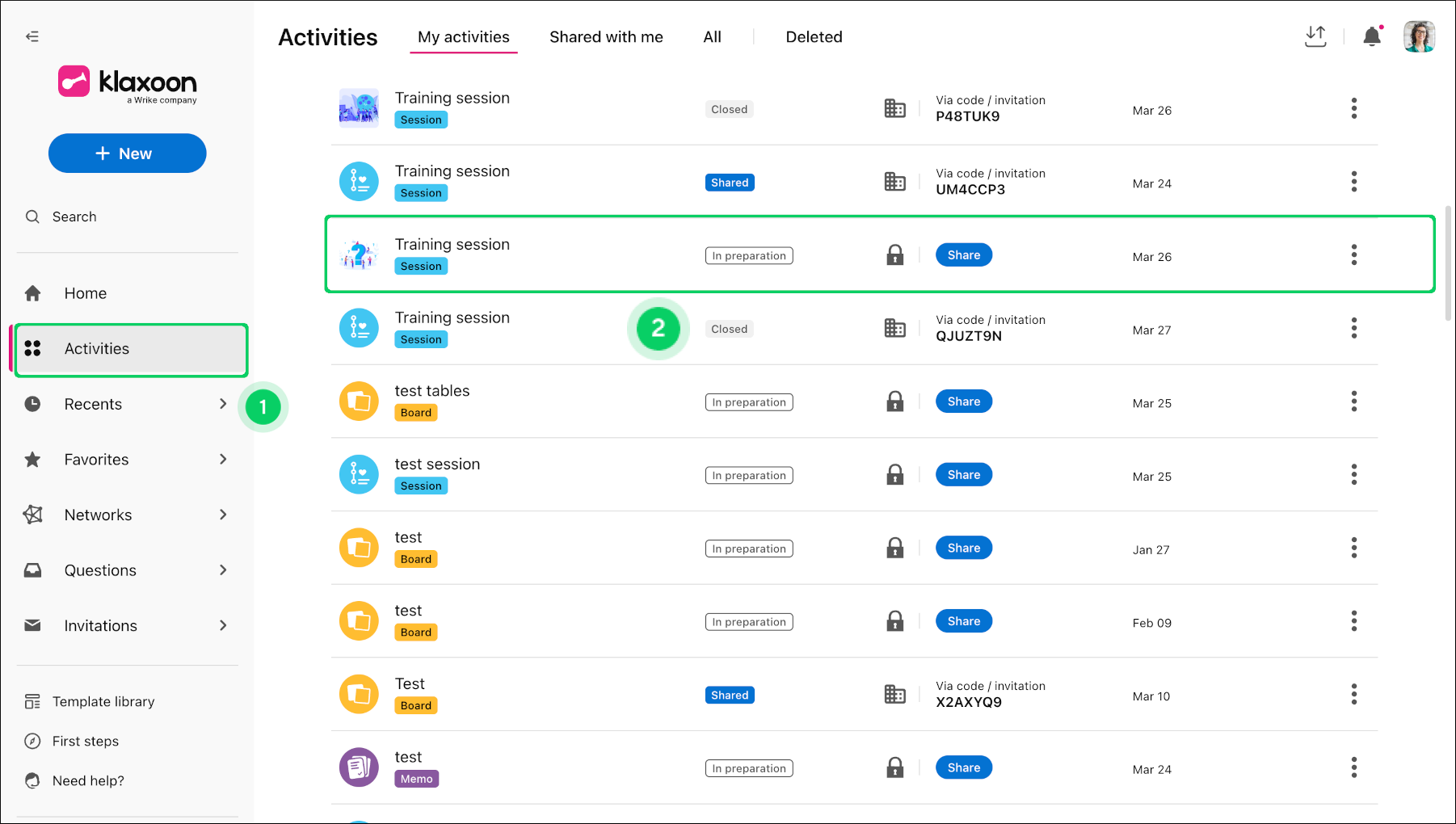1456x824 pixels.
Task: Click the lock icon on test tables row
Action: click(x=894, y=401)
